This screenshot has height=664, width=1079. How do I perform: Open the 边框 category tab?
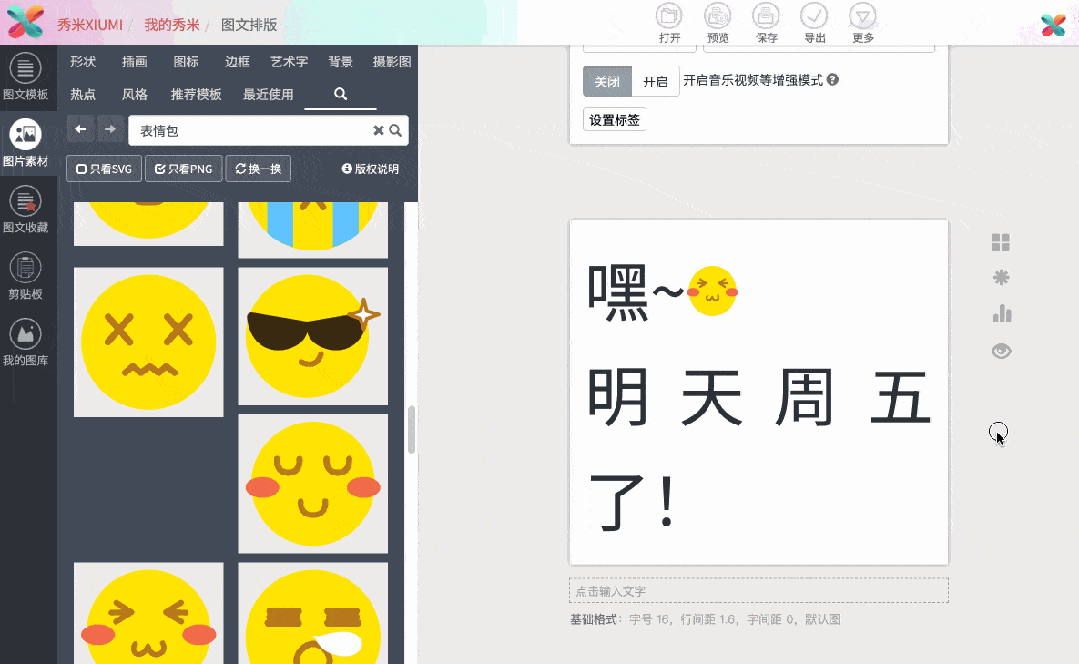tap(237, 61)
